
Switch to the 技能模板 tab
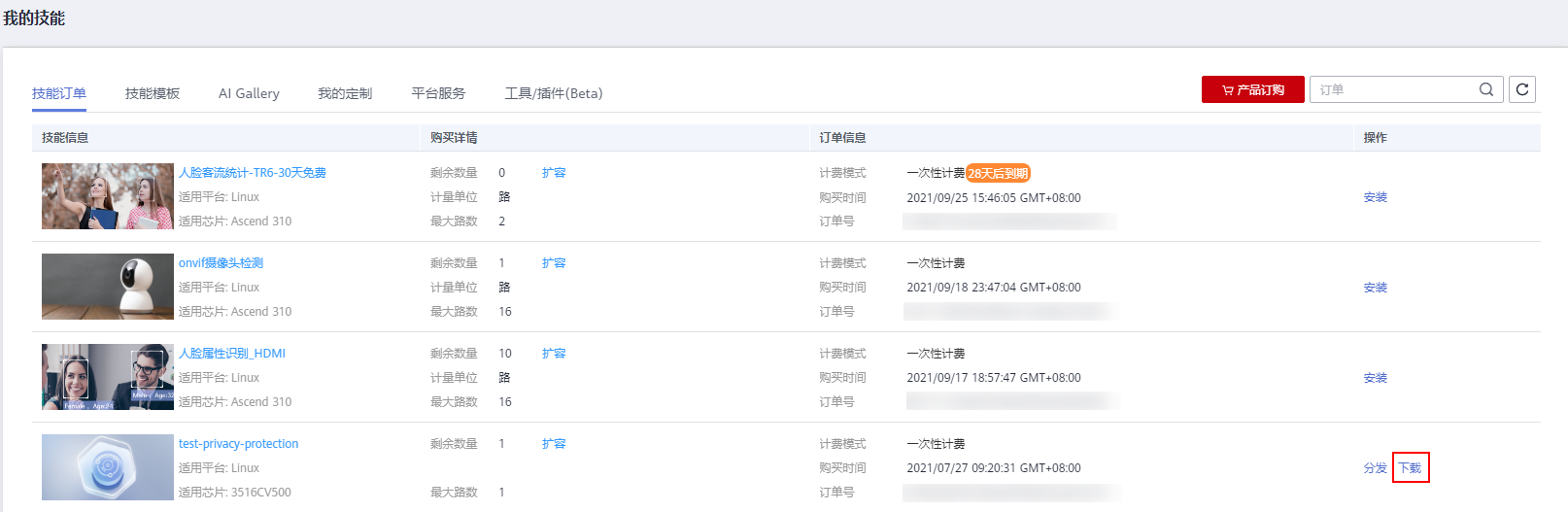153,93
